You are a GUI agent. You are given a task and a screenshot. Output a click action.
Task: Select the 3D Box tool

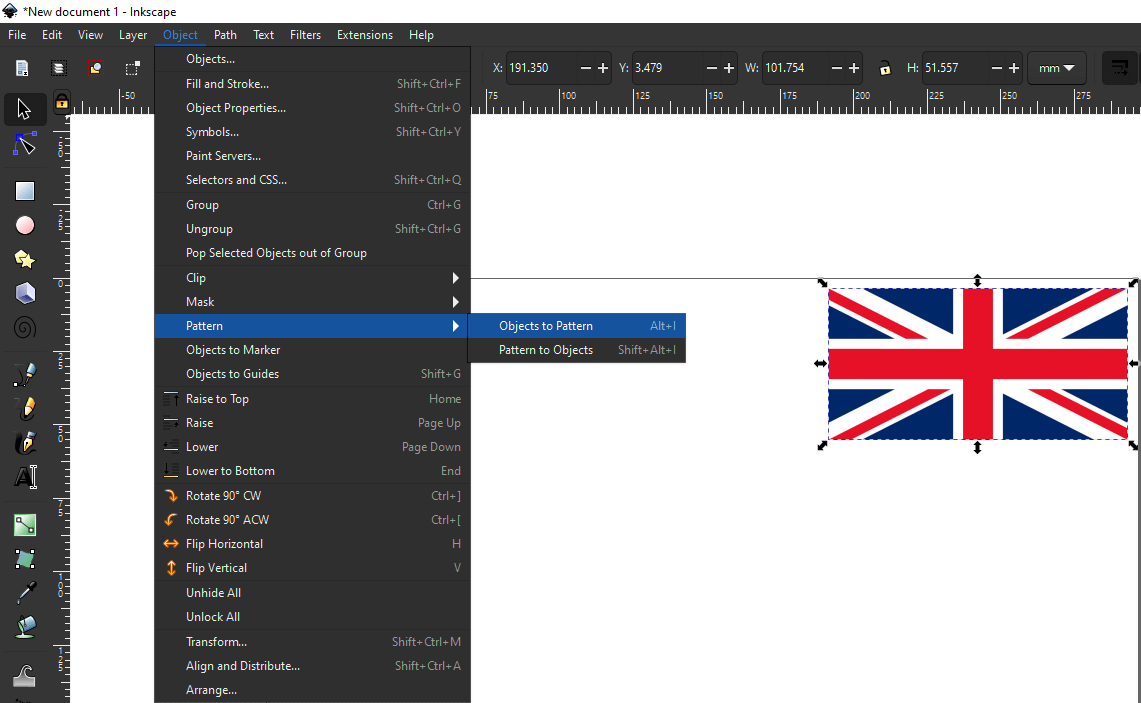[x=25, y=293]
